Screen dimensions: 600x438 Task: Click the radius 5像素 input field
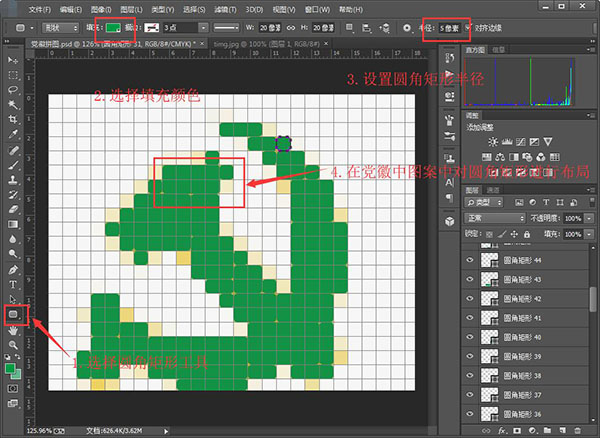(449, 28)
